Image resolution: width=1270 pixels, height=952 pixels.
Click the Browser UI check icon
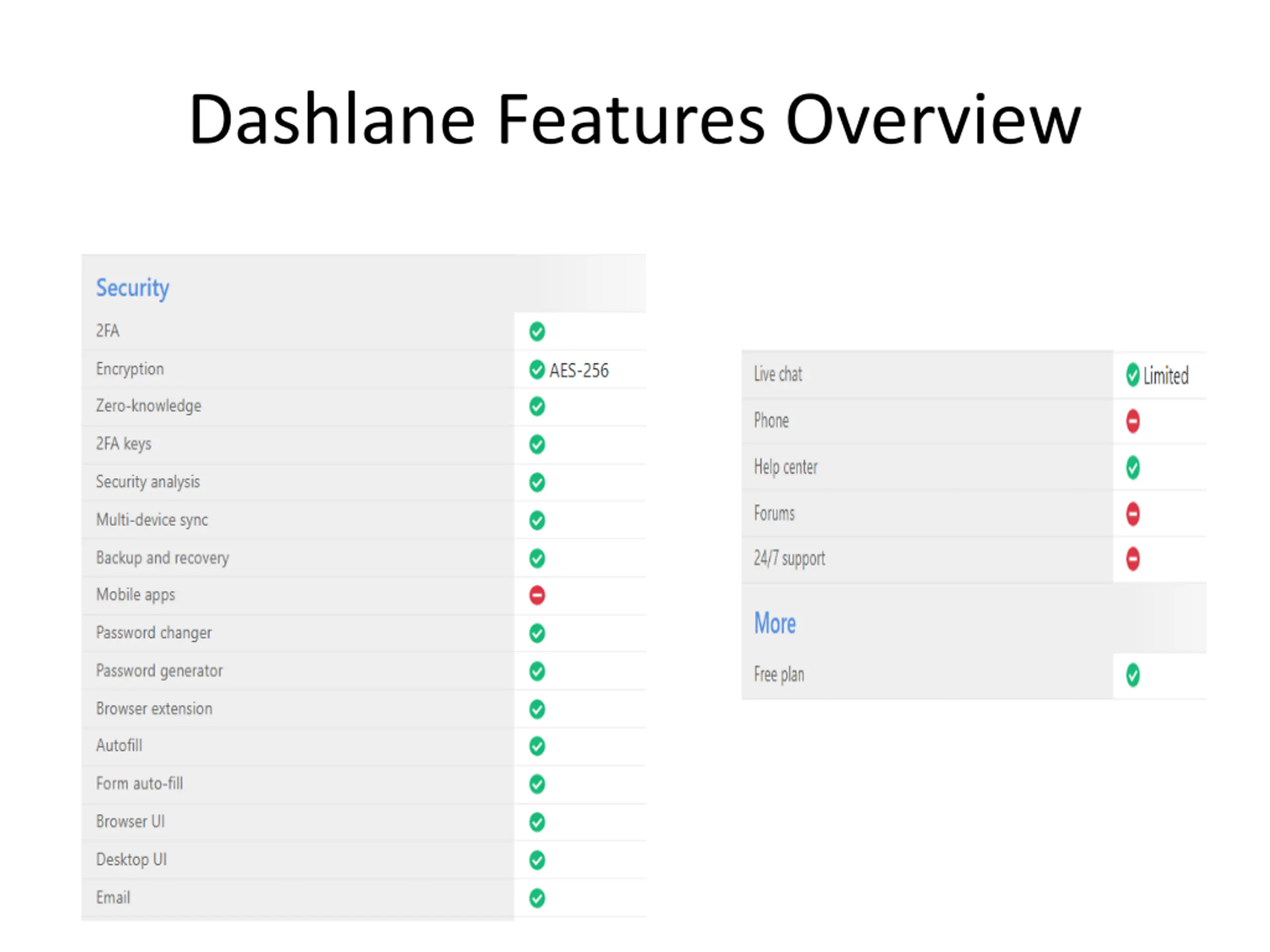[x=537, y=822]
